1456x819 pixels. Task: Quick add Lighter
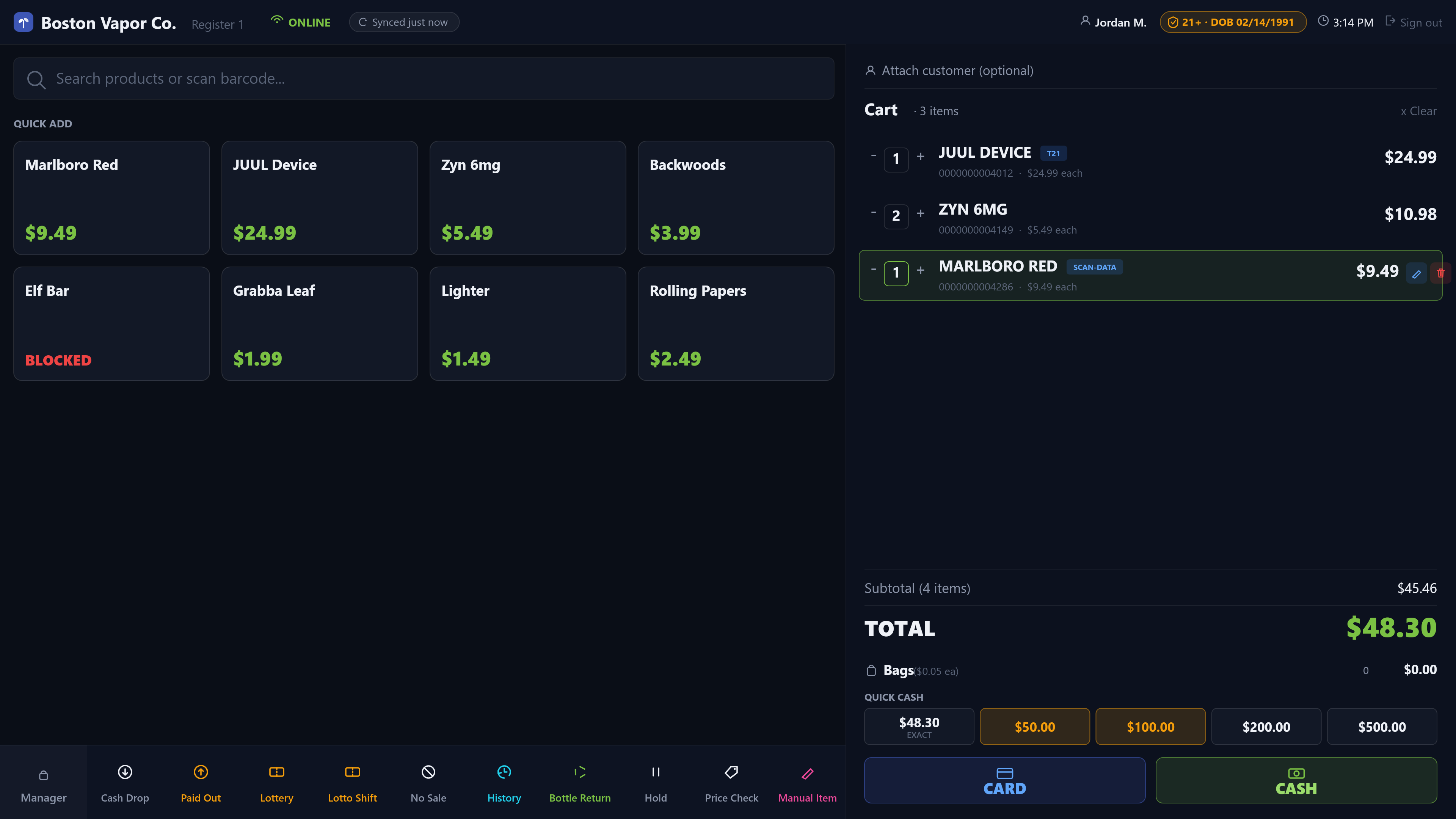[527, 324]
